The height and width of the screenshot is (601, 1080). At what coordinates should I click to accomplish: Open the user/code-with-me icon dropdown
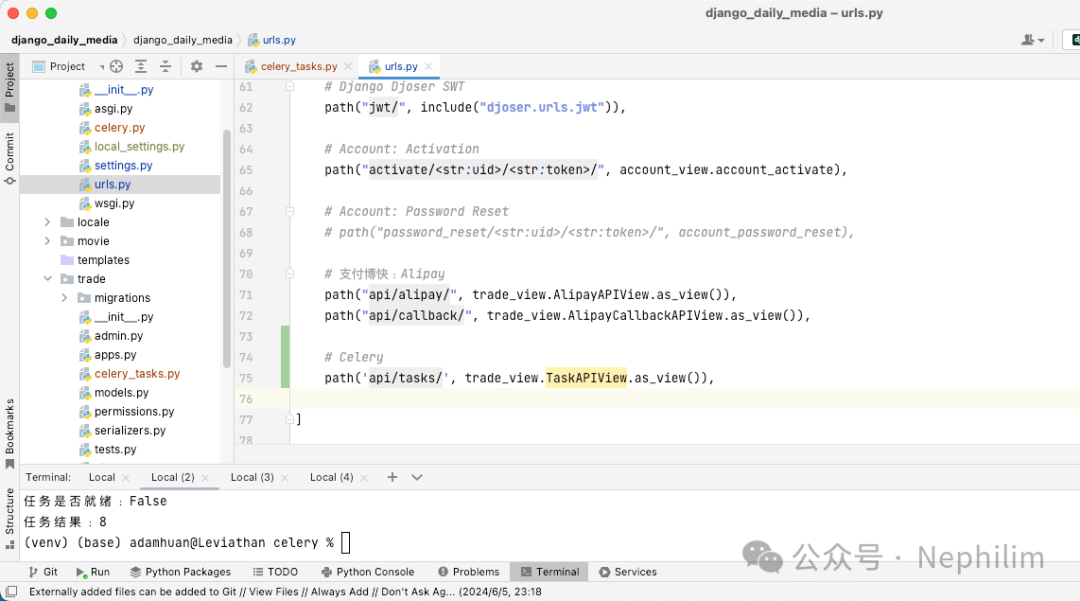click(x=1032, y=40)
